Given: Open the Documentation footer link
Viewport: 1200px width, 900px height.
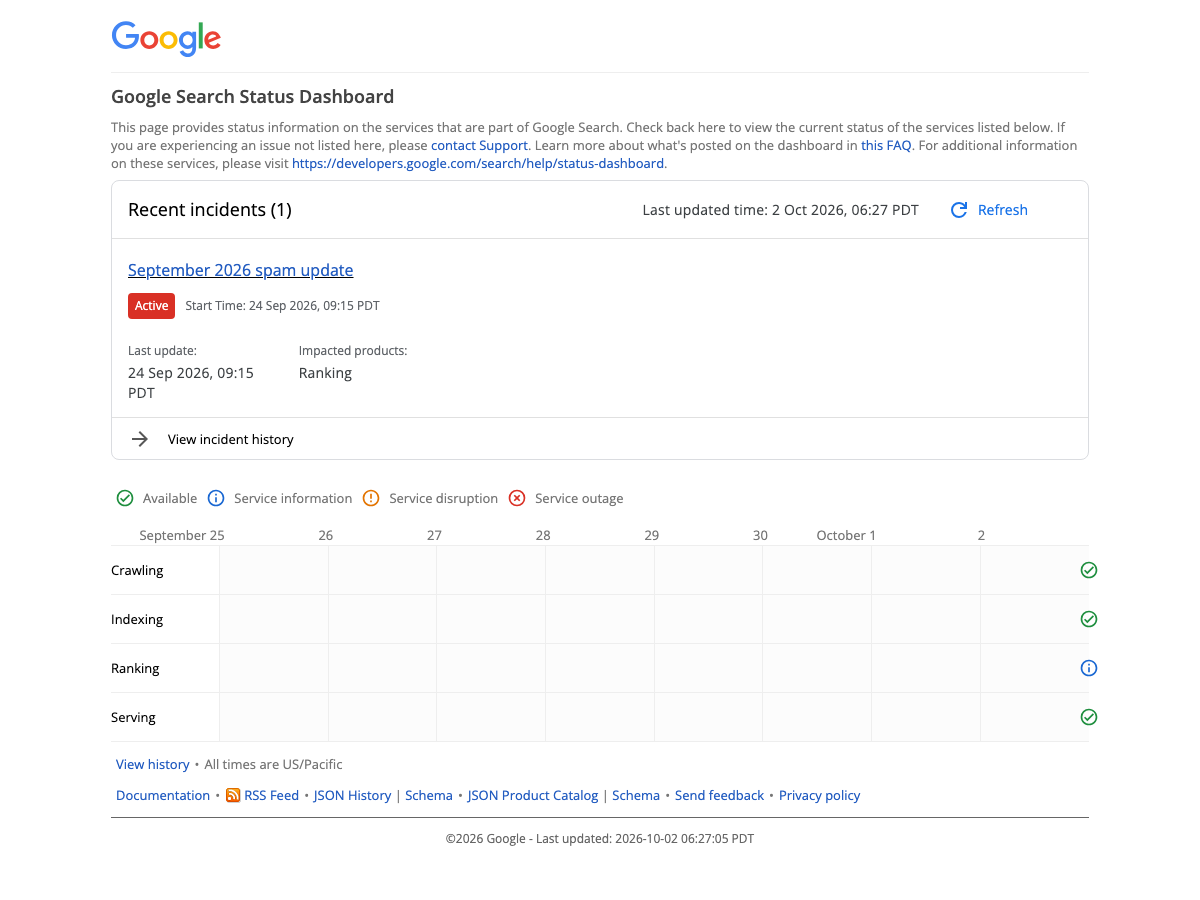Looking at the screenshot, I should point(163,795).
